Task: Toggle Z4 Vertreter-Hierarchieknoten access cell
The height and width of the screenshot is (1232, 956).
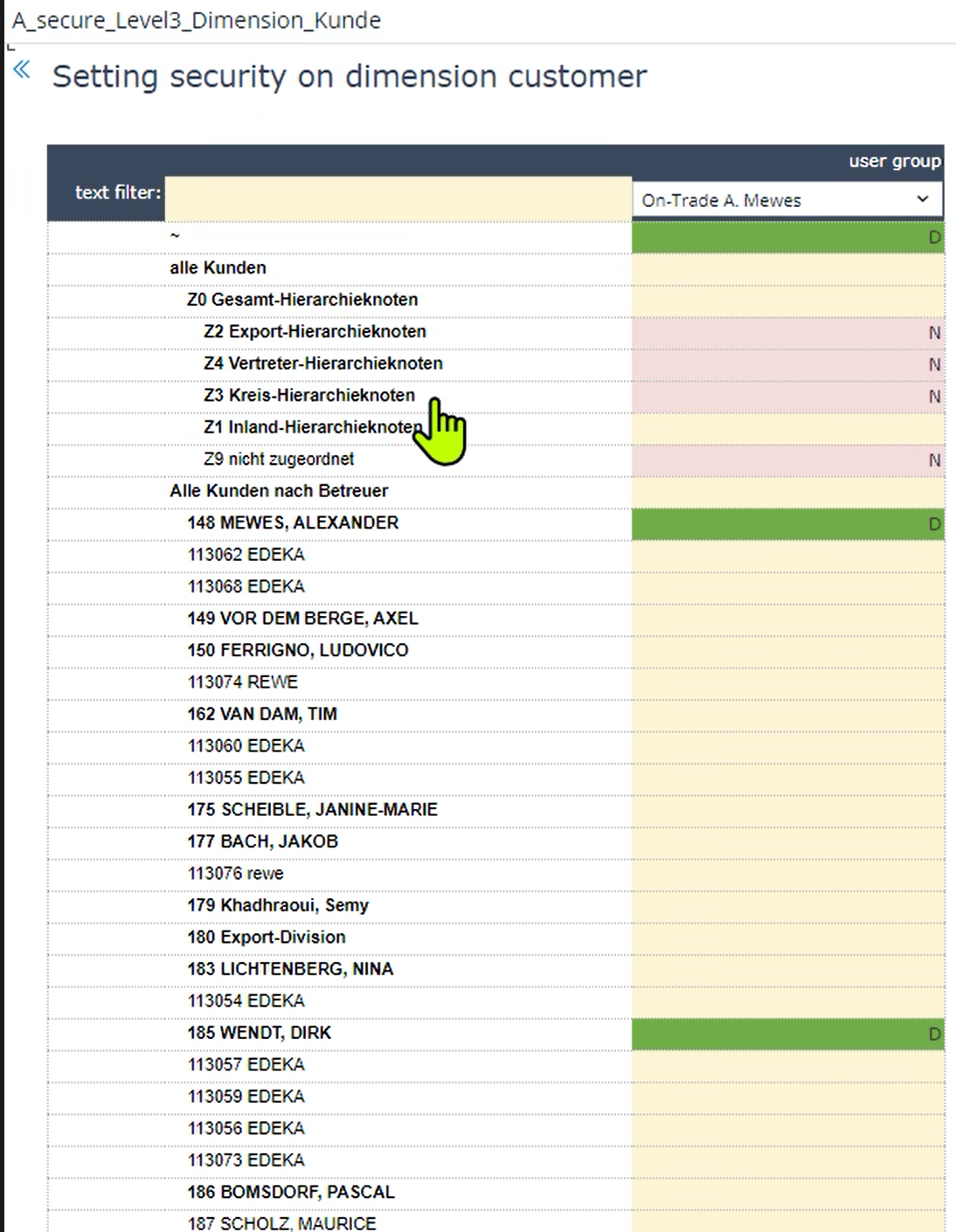Action: click(x=787, y=364)
